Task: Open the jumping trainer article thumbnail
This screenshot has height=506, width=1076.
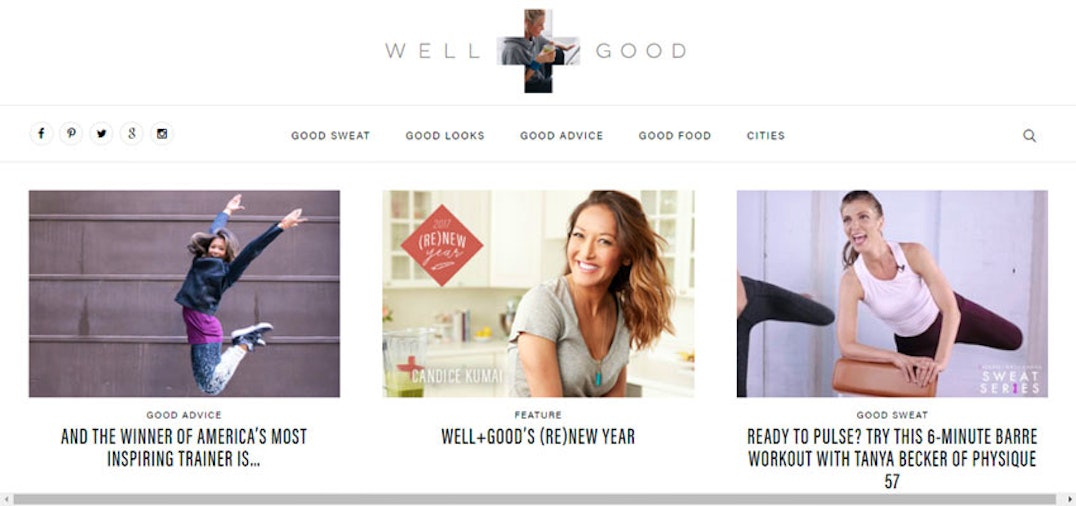Action: click(x=184, y=294)
